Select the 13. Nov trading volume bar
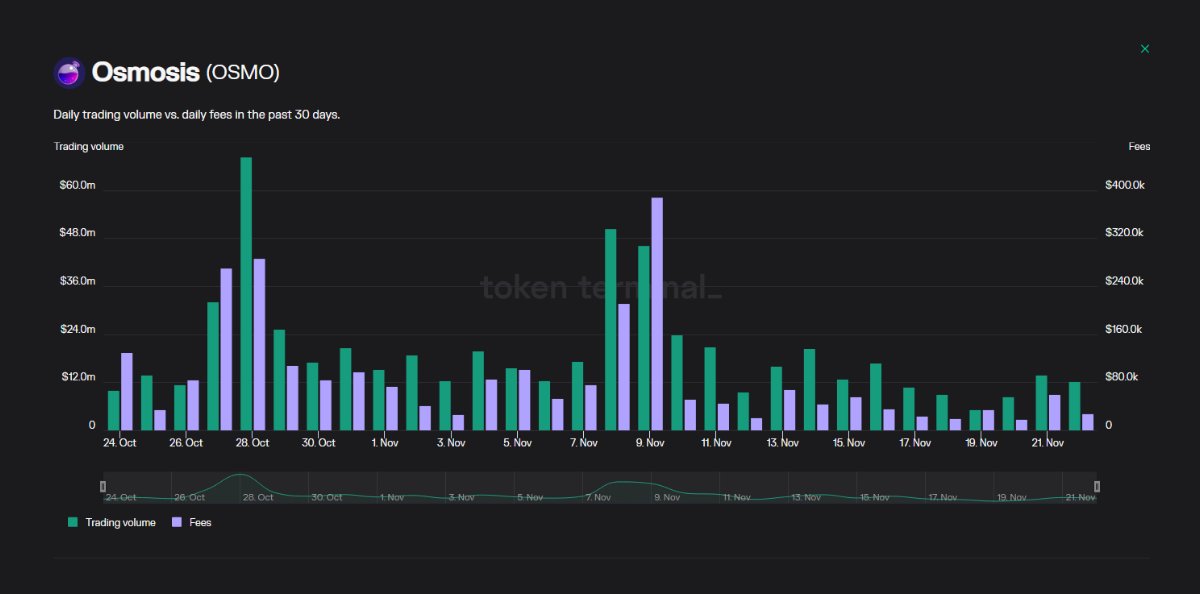The image size is (1200, 594). click(x=776, y=399)
